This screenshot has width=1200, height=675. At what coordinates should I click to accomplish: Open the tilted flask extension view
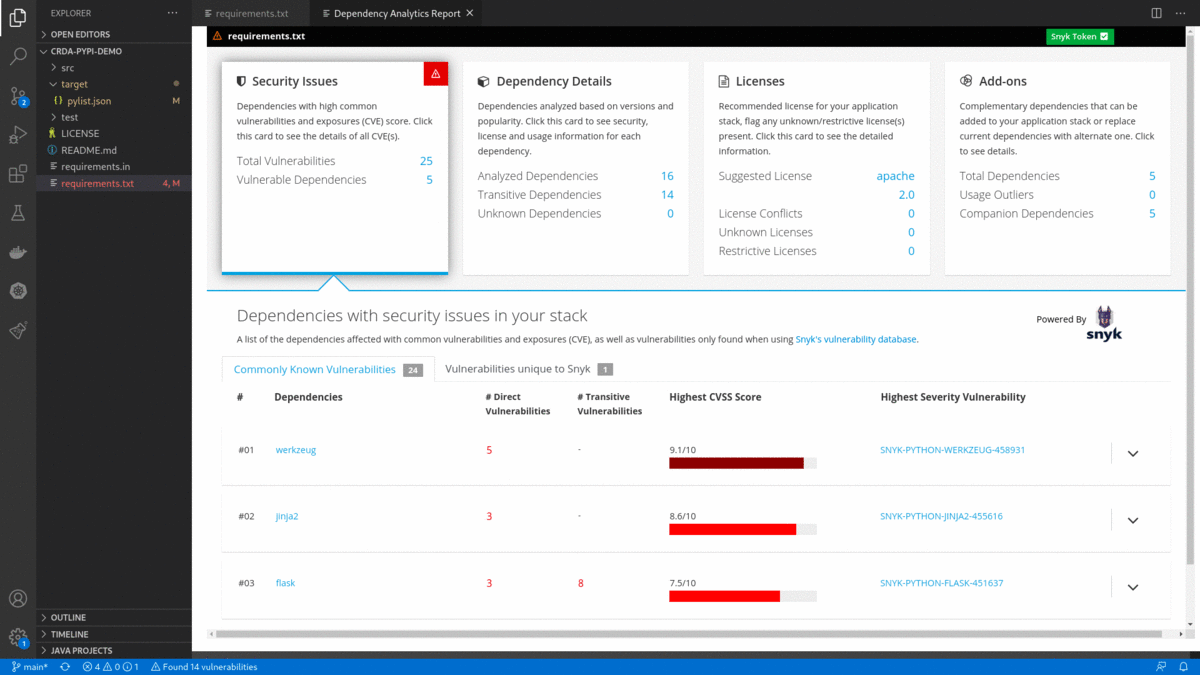click(17, 330)
